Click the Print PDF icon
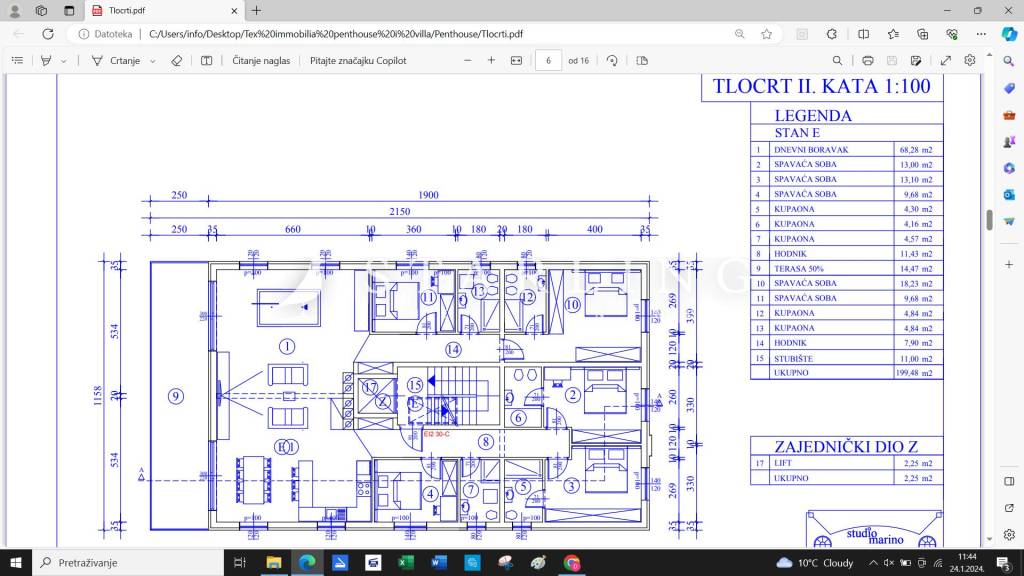Viewport: 1024px width, 576px height. [867, 60]
